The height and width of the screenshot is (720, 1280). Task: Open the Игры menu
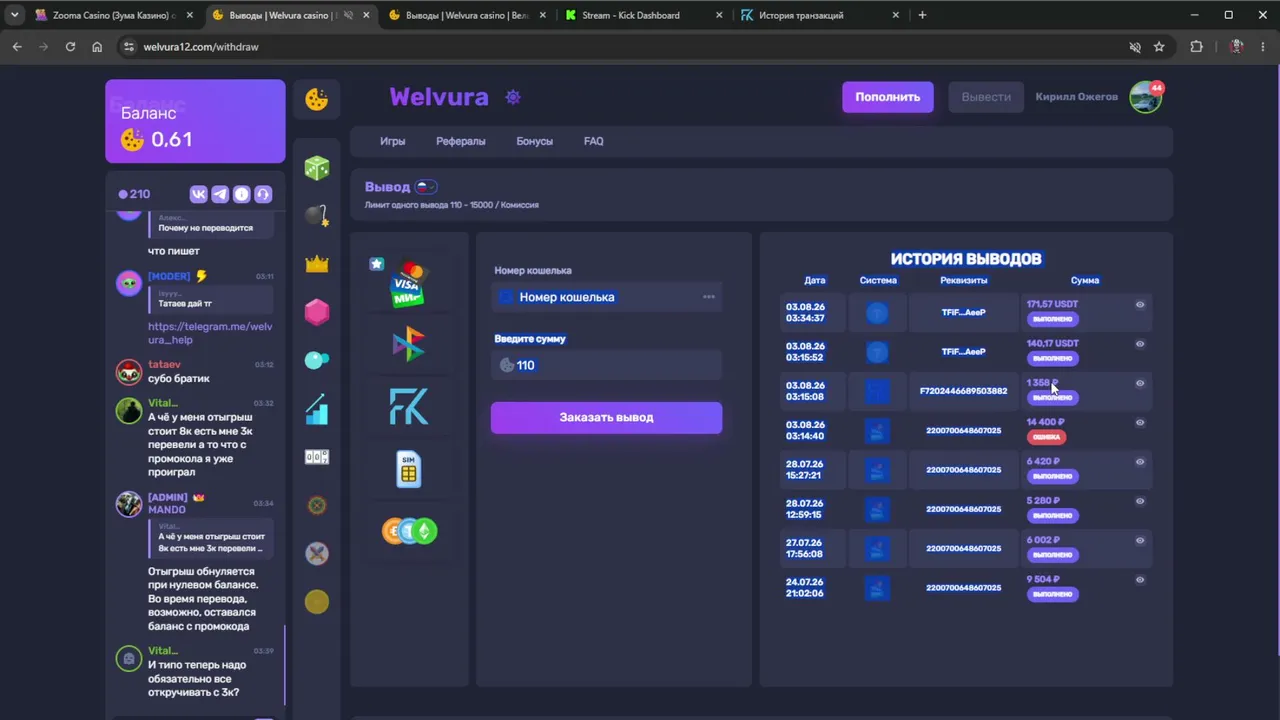pos(393,141)
